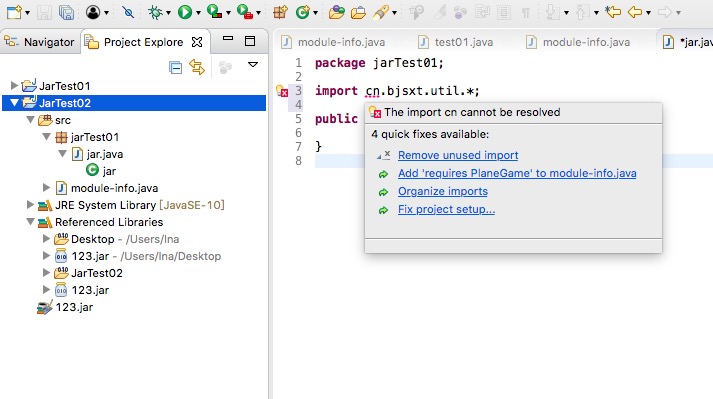This screenshot has width=713, height=399.
Task: Open the Project Explorer View Menu triangle
Action: coord(253,65)
